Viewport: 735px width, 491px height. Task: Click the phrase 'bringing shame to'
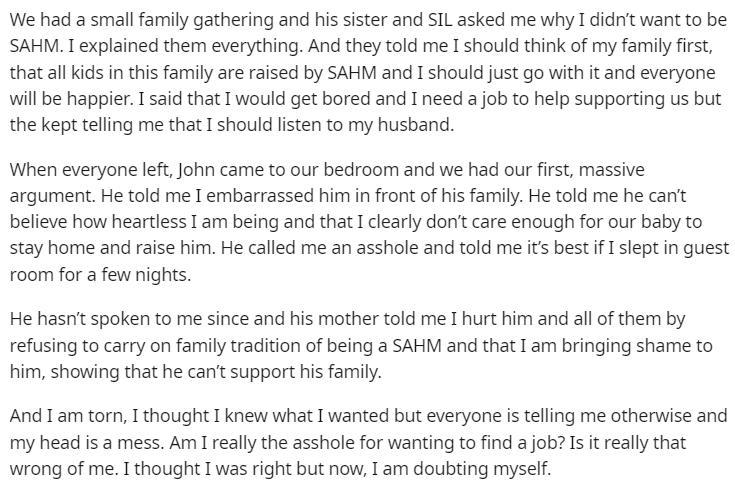637,346
